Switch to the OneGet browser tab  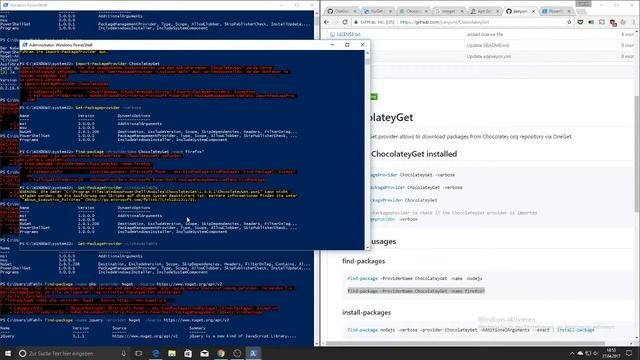[x=342, y=11]
